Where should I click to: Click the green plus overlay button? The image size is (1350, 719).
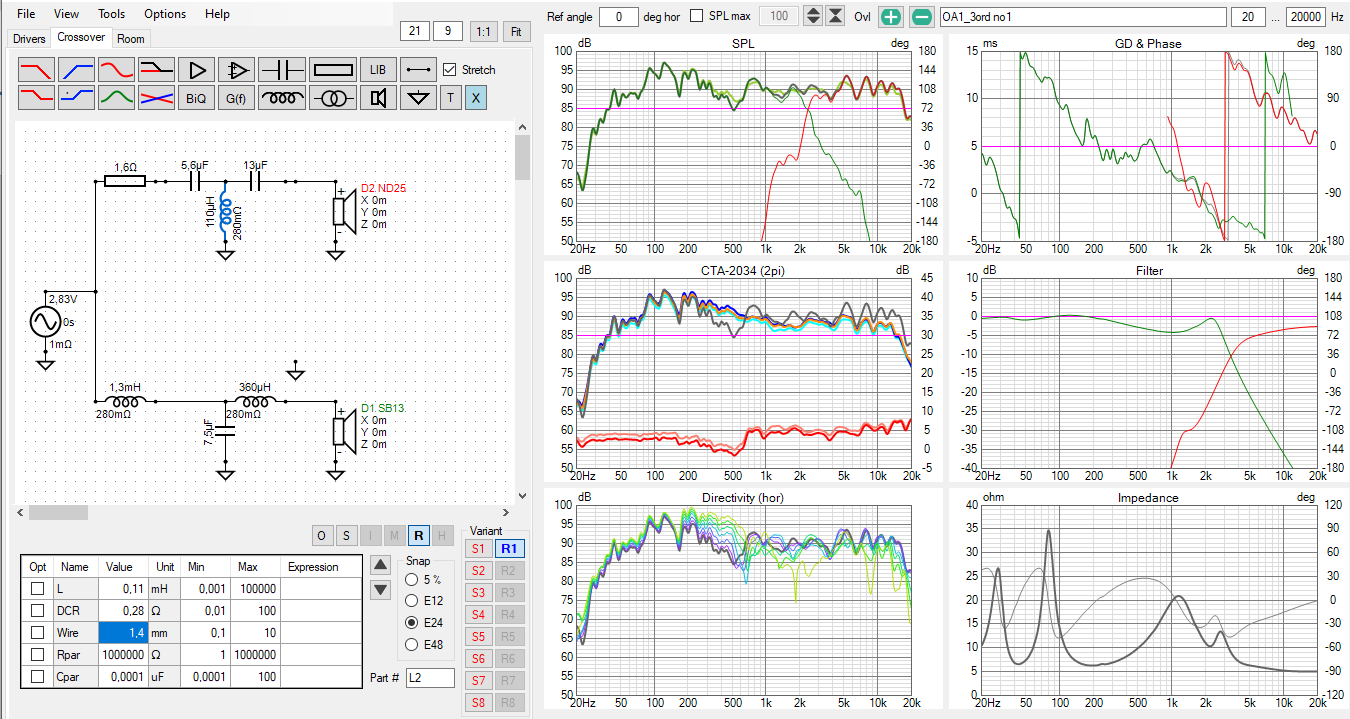pos(892,17)
